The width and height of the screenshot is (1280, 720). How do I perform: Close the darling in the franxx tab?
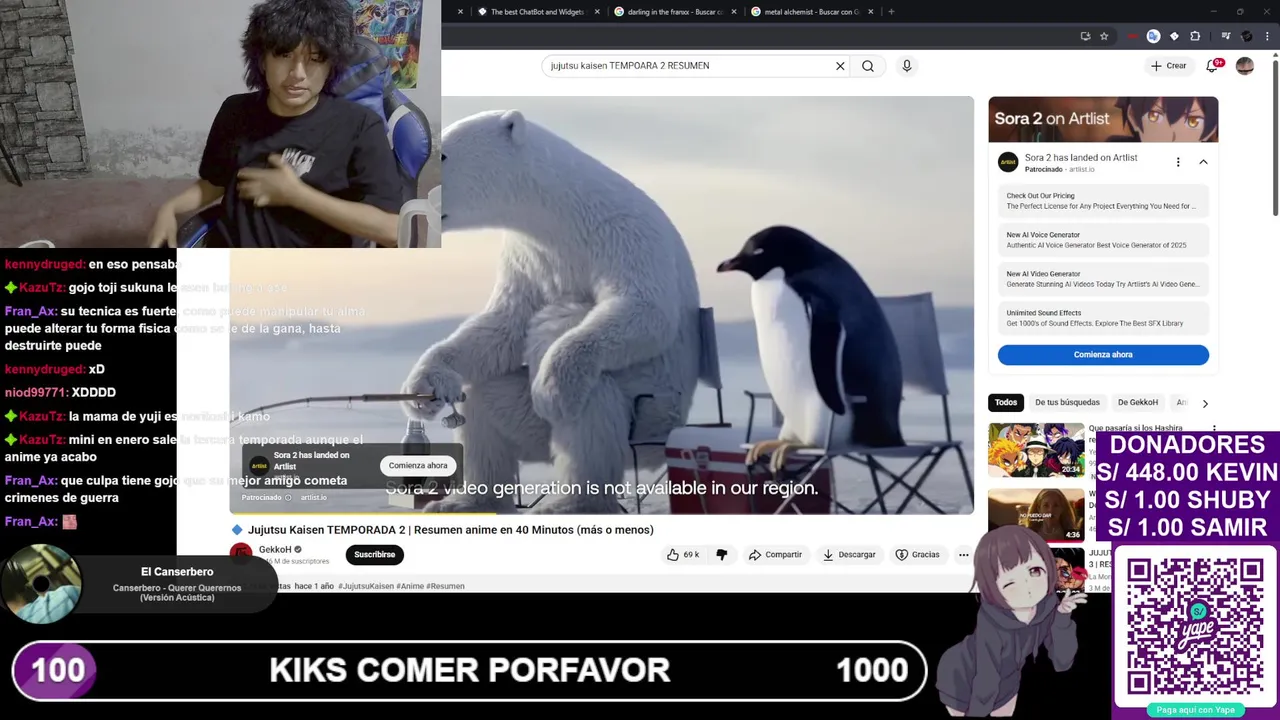pos(734,12)
